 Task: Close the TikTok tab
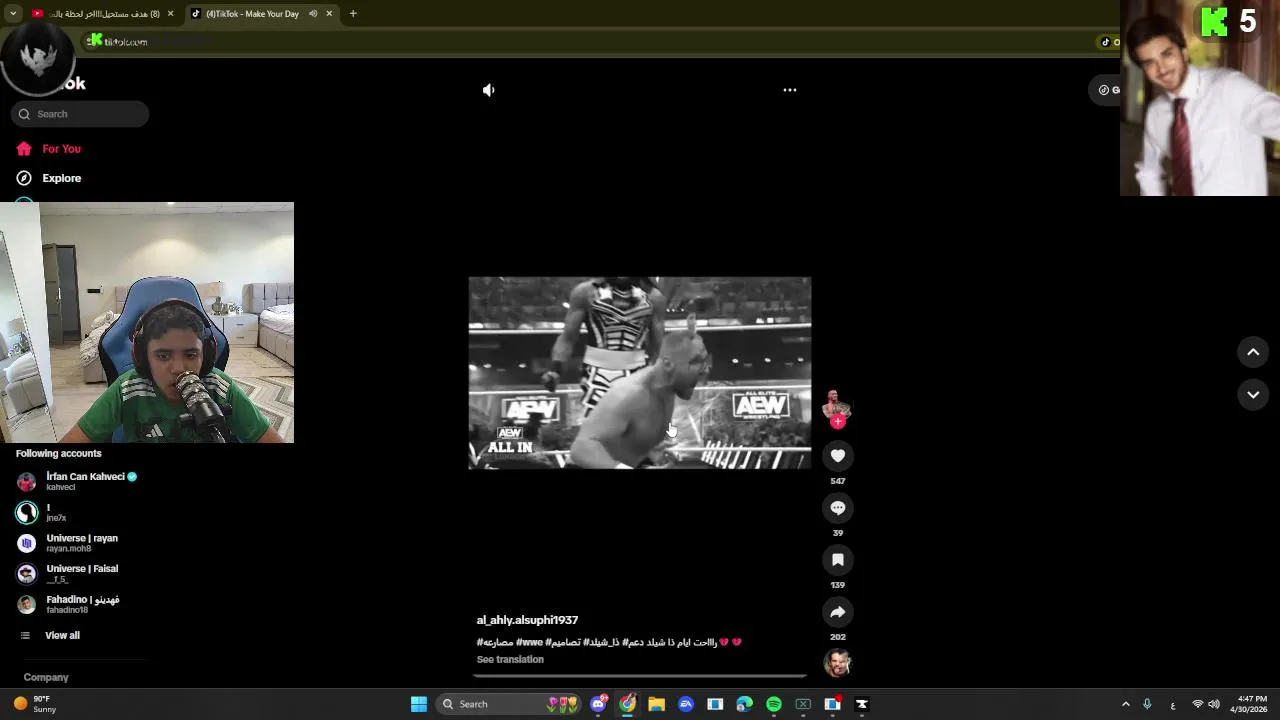[x=329, y=14]
